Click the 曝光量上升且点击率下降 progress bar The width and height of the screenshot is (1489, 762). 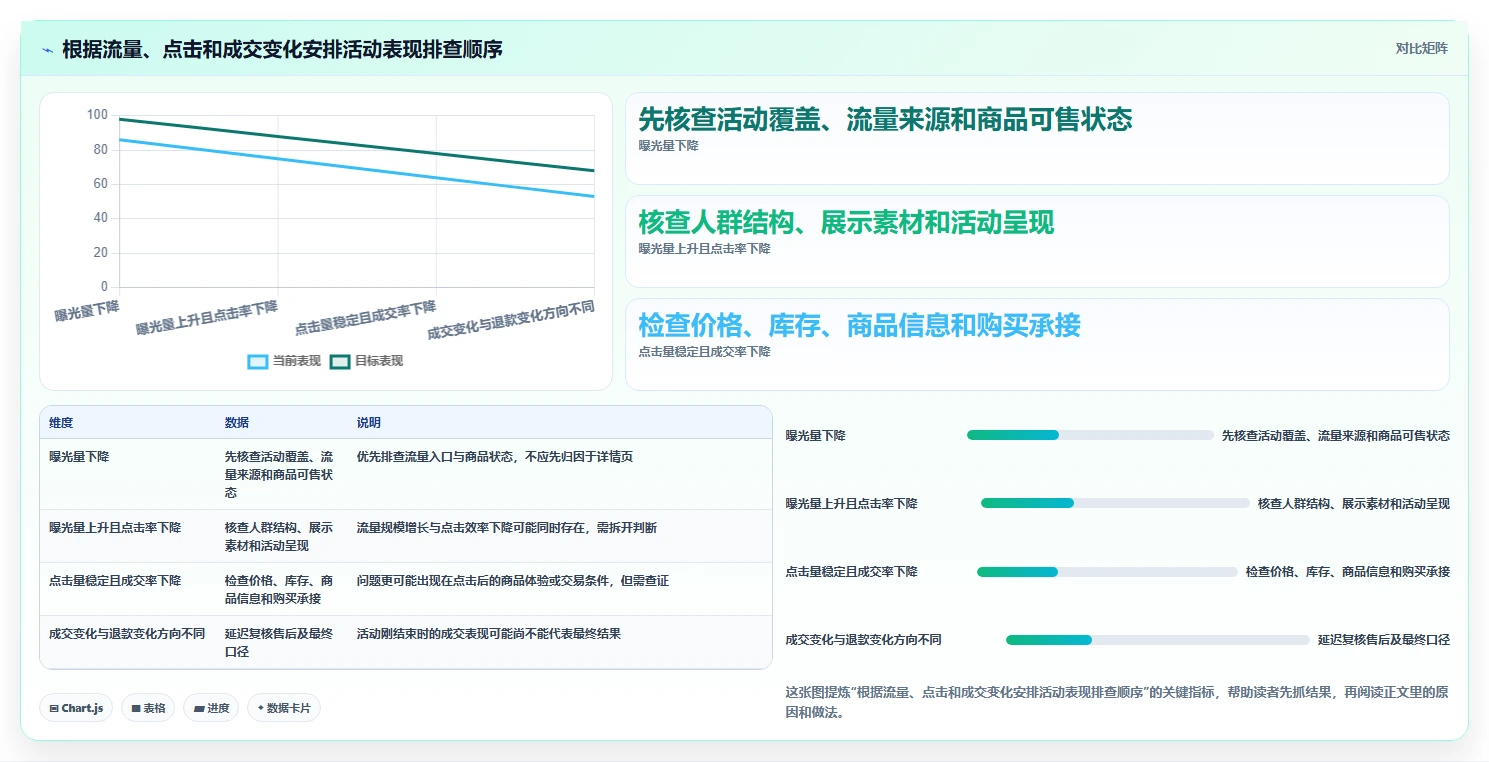pyautogui.click(x=1115, y=503)
